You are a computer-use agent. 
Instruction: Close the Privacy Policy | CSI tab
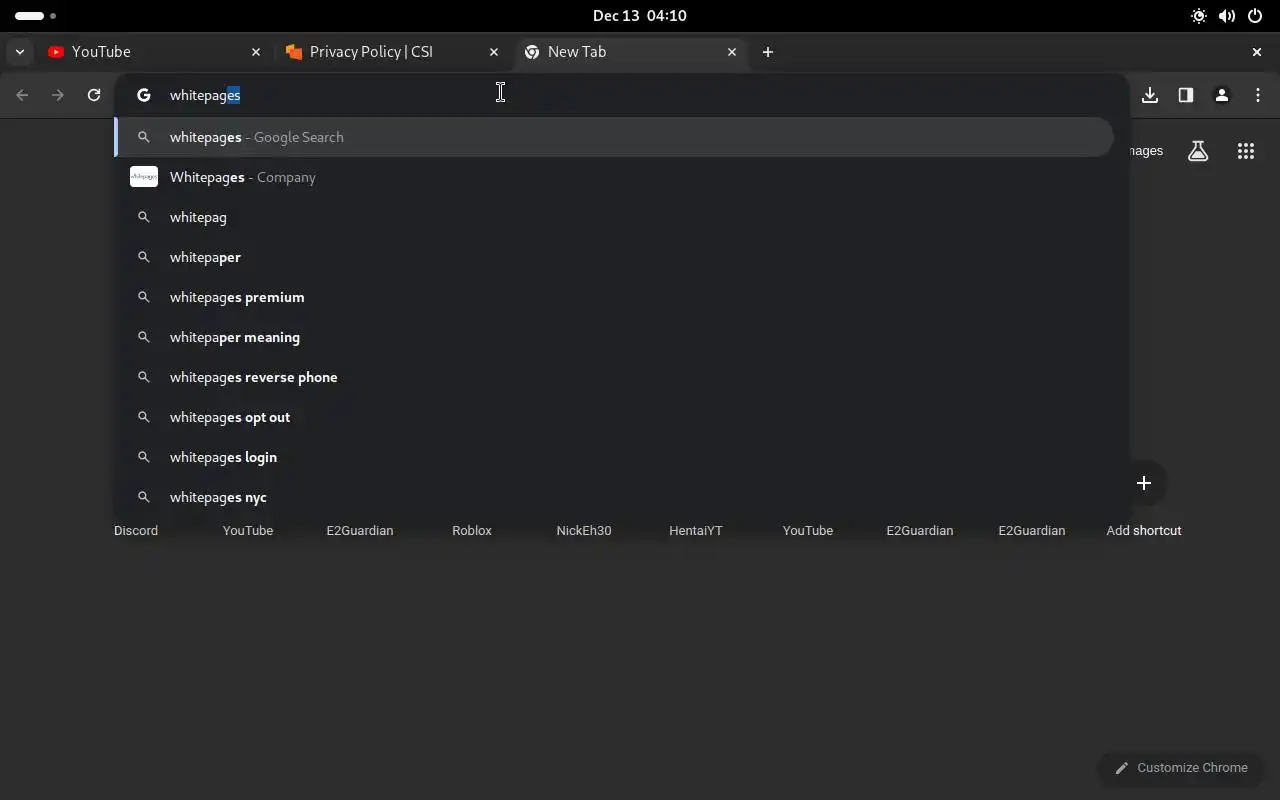click(494, 52)
